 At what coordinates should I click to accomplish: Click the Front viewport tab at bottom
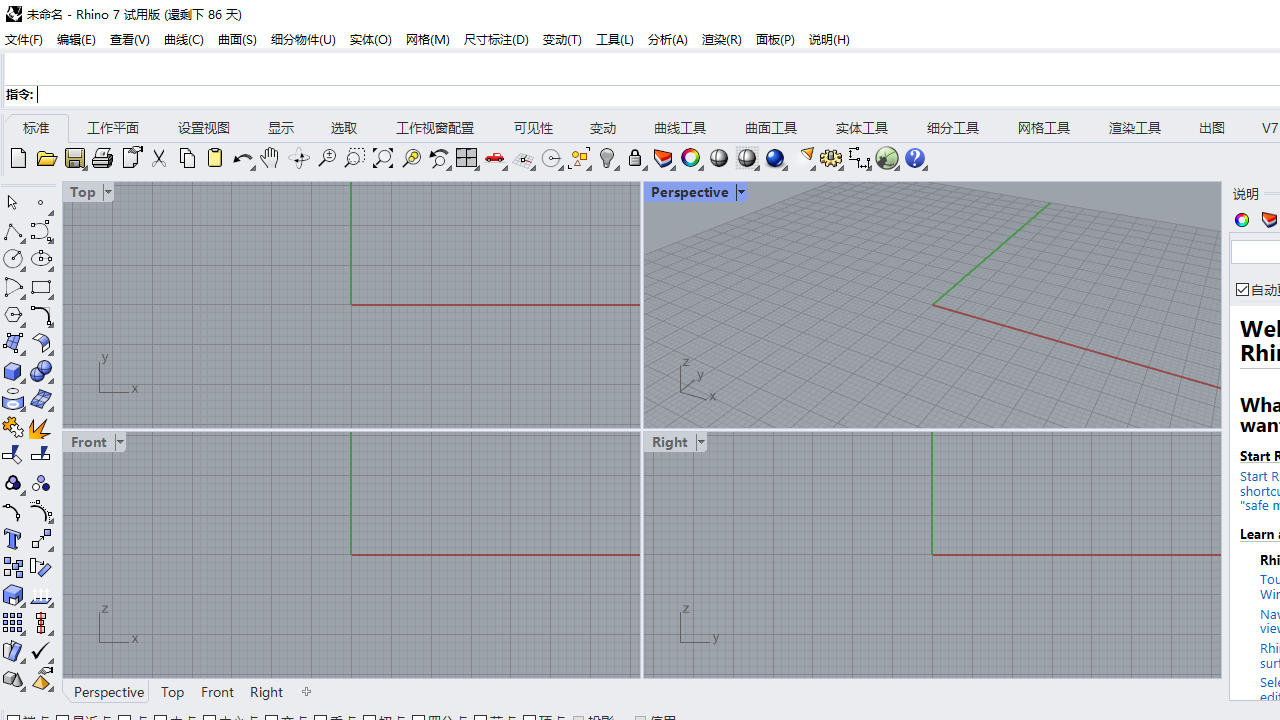coord(217,692)
